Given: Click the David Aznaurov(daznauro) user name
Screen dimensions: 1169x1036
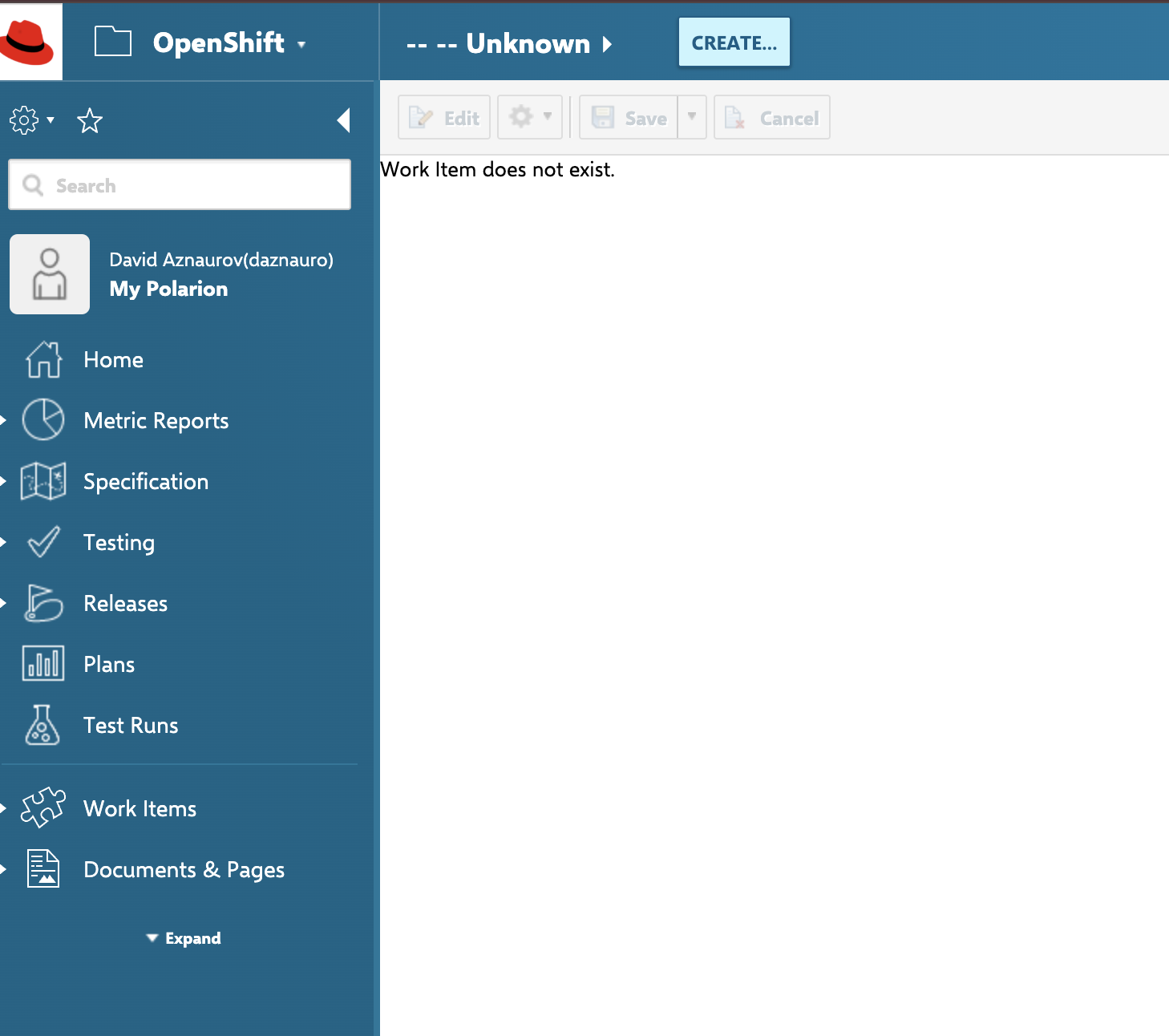Looking at the screenshot, I should click(221, 260).
